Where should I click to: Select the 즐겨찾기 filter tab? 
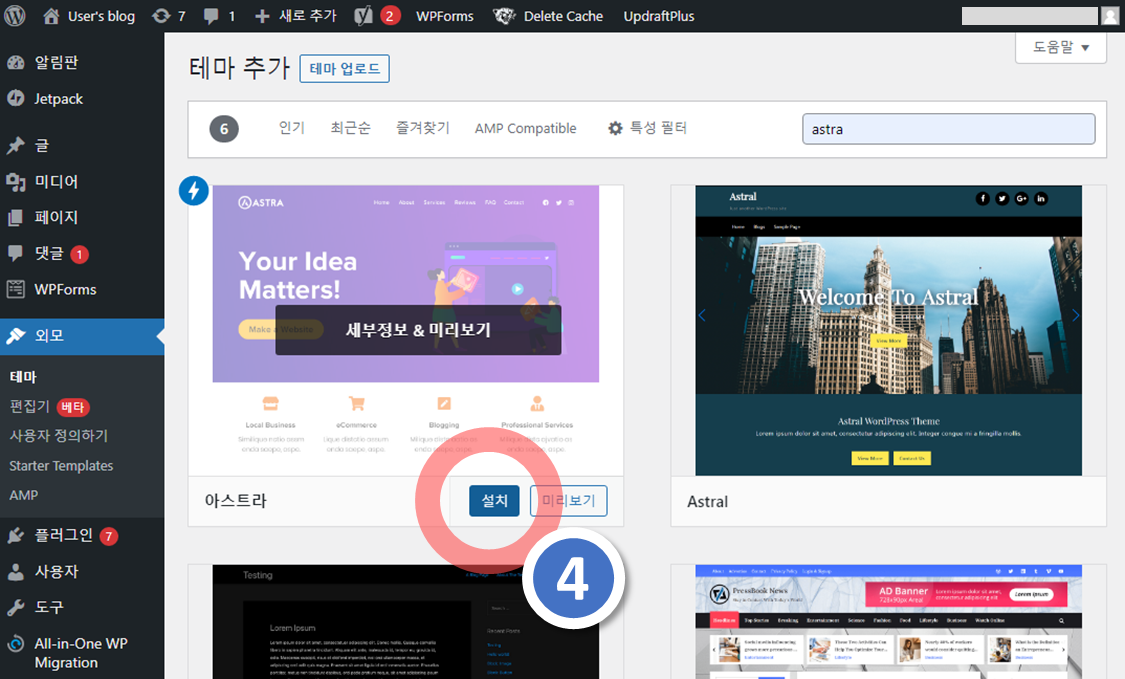(x=423, y=128)
